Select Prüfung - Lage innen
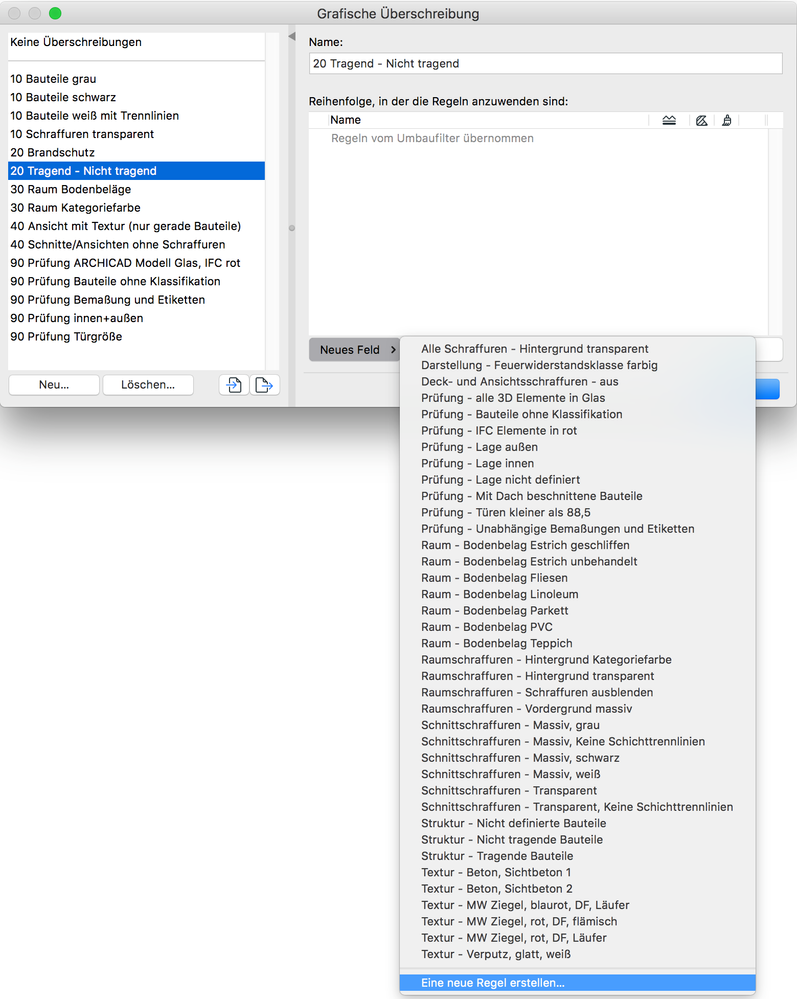Image resolution: width=797 pixels, height=999 pixels. (477, 463)
